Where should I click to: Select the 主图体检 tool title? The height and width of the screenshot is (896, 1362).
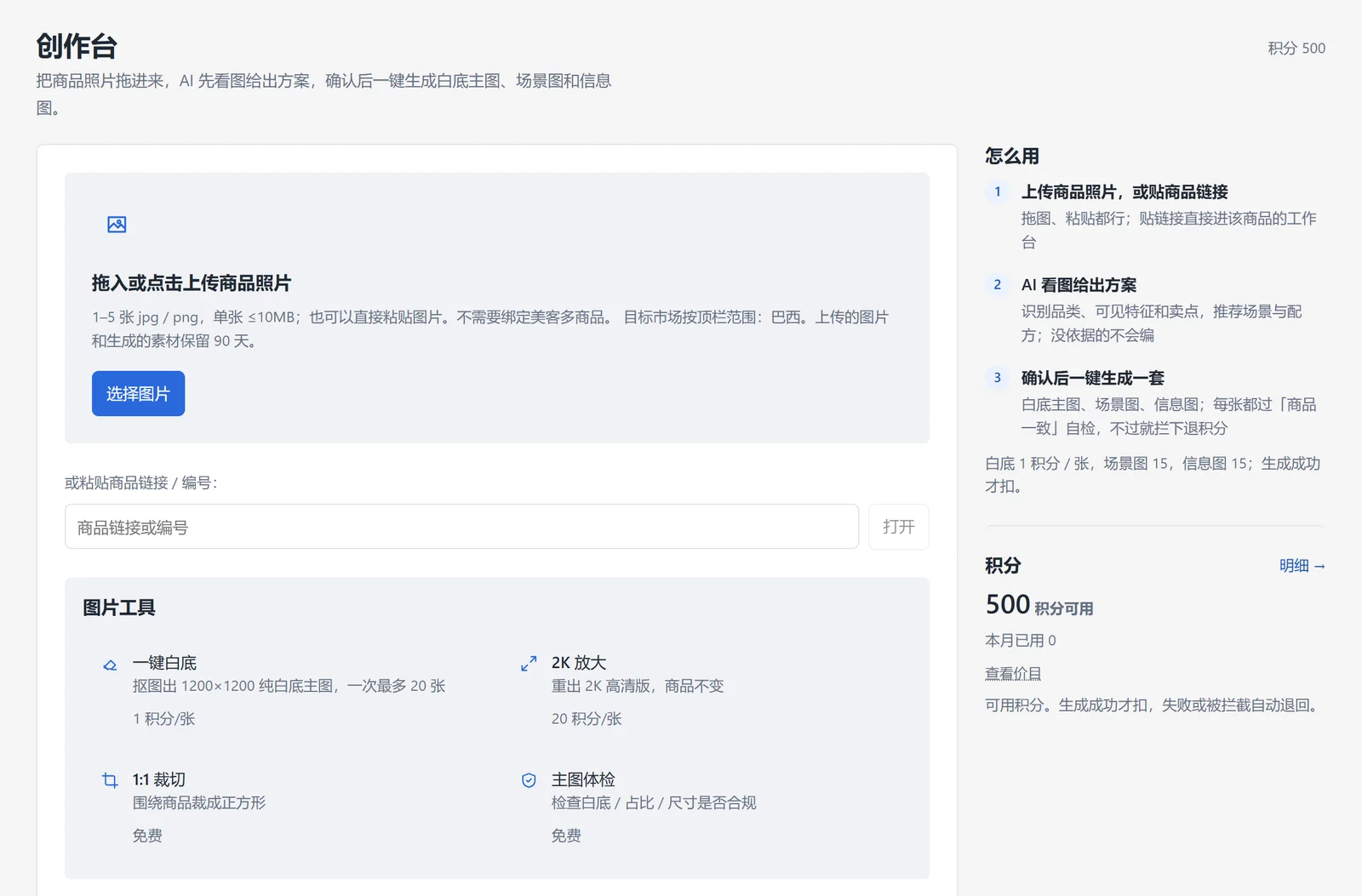pos(583,779)
